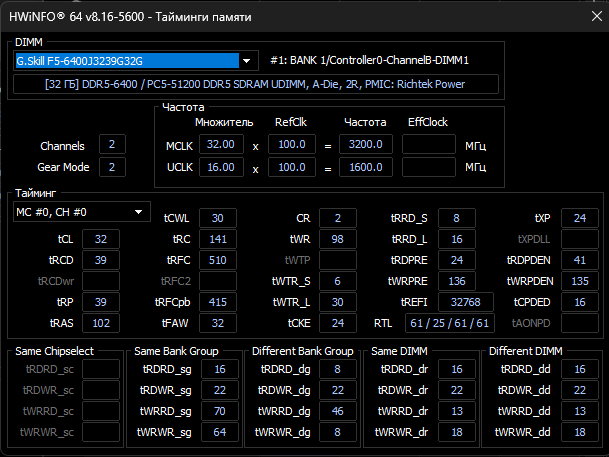Select the tWRRD_sg value 70 field
The image size is (609, 457).
pos(219,411)
